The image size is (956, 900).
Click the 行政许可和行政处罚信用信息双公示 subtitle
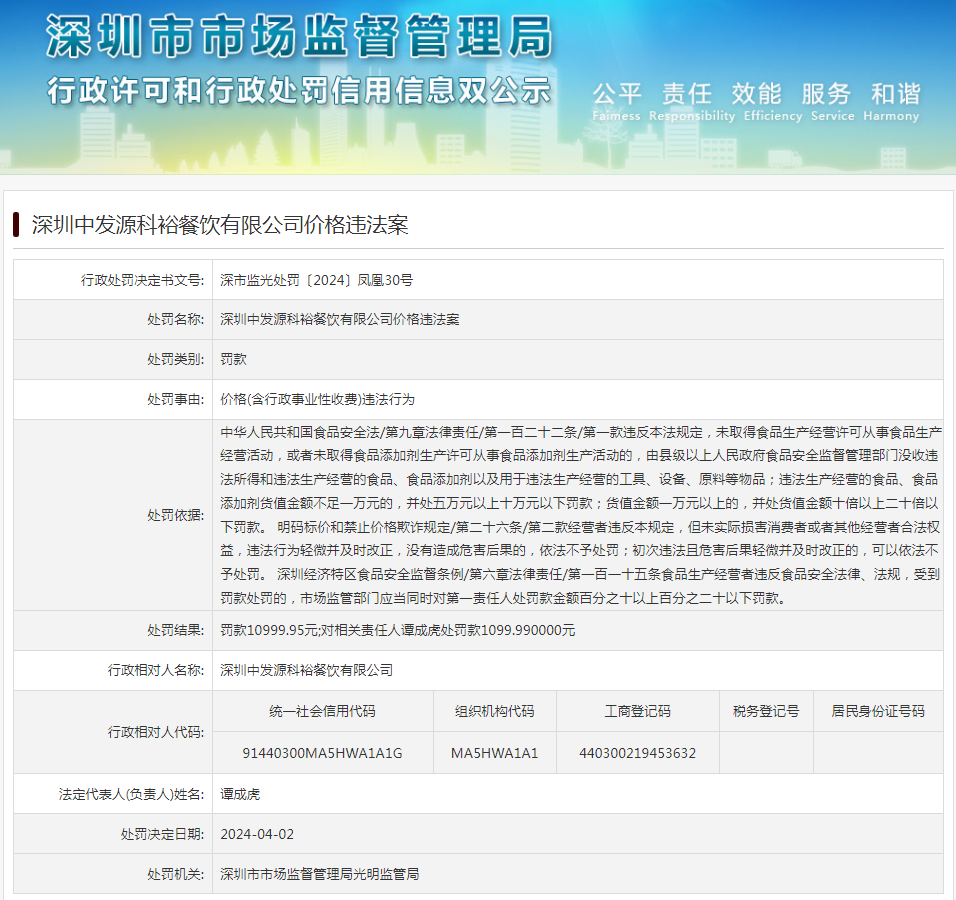(299, 91)
